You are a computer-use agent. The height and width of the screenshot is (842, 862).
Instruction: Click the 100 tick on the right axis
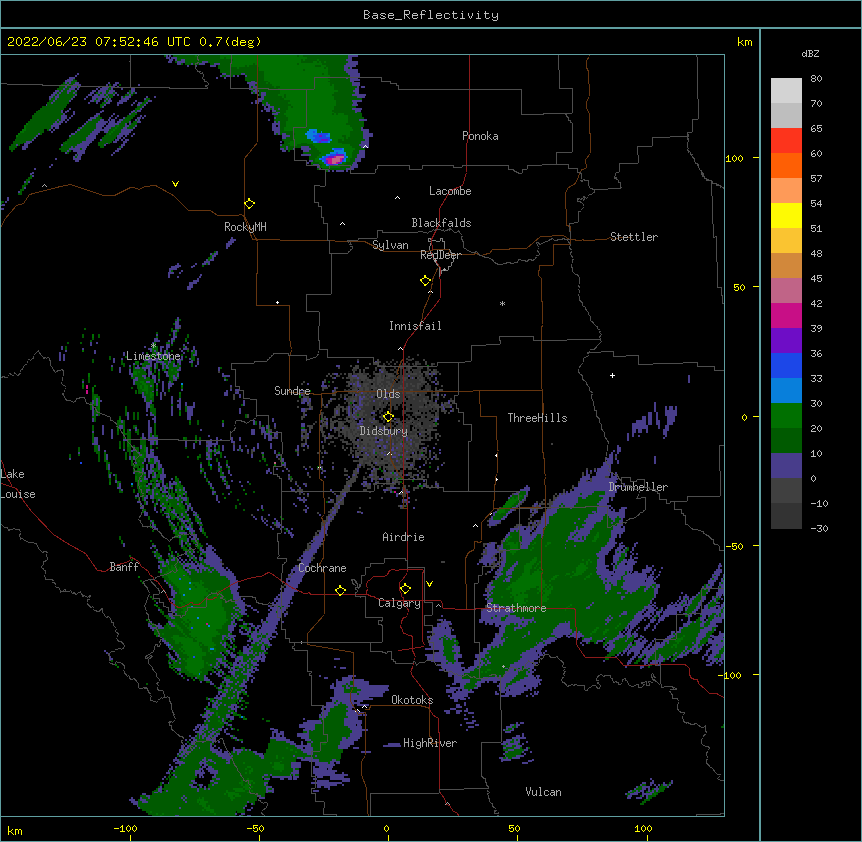pyautogui.click(x=734, y=158)
